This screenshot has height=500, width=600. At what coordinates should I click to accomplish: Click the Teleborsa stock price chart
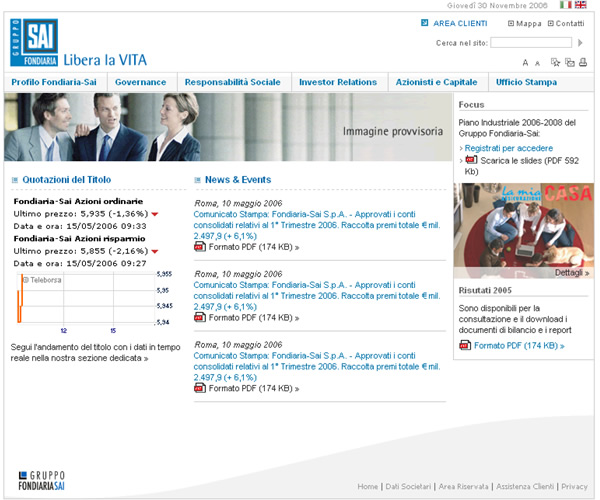[x=94, y=302]
